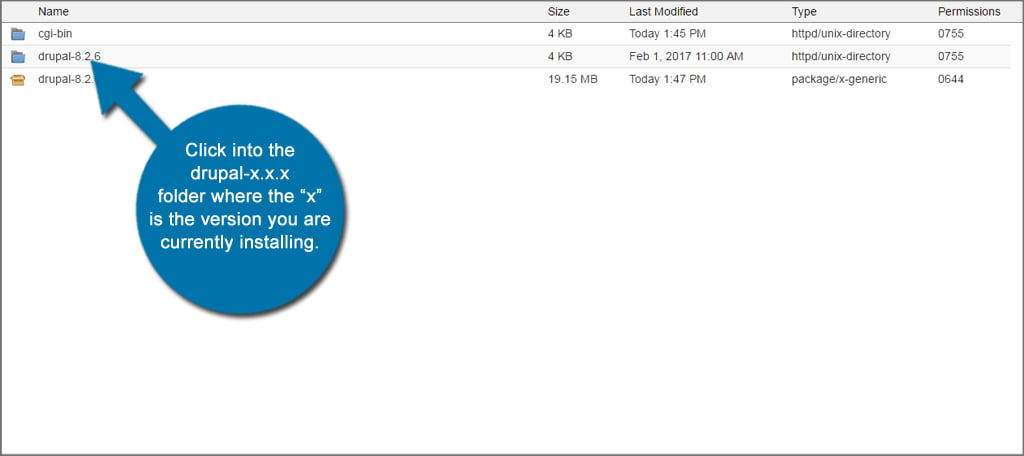Image resolution: width=1024 pixels, height=456 pixels.
Task: Sort files by Name column header
Action: (x=53, y=12)
